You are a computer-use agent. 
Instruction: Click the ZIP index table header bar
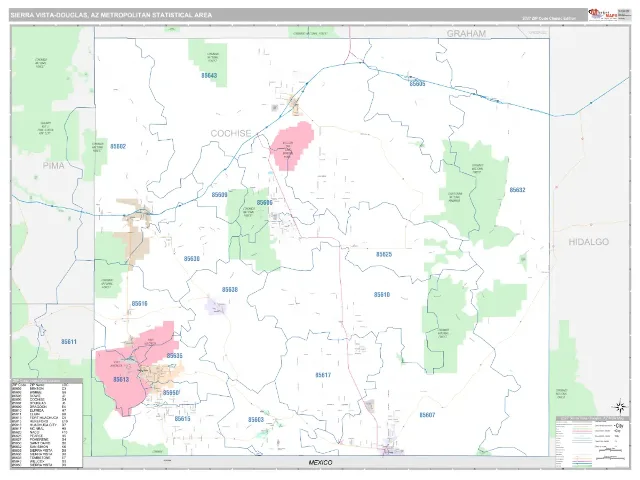click(x=47, y=381)
